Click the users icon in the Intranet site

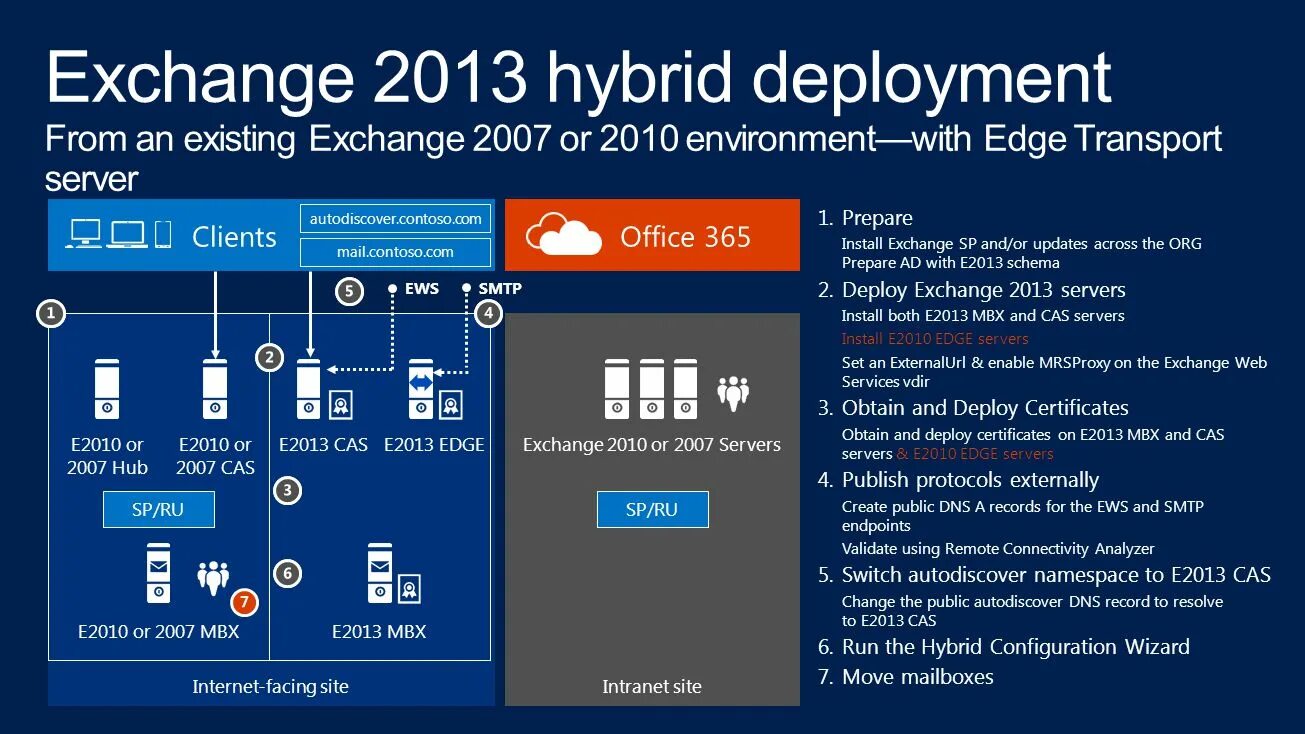[734, 393]
